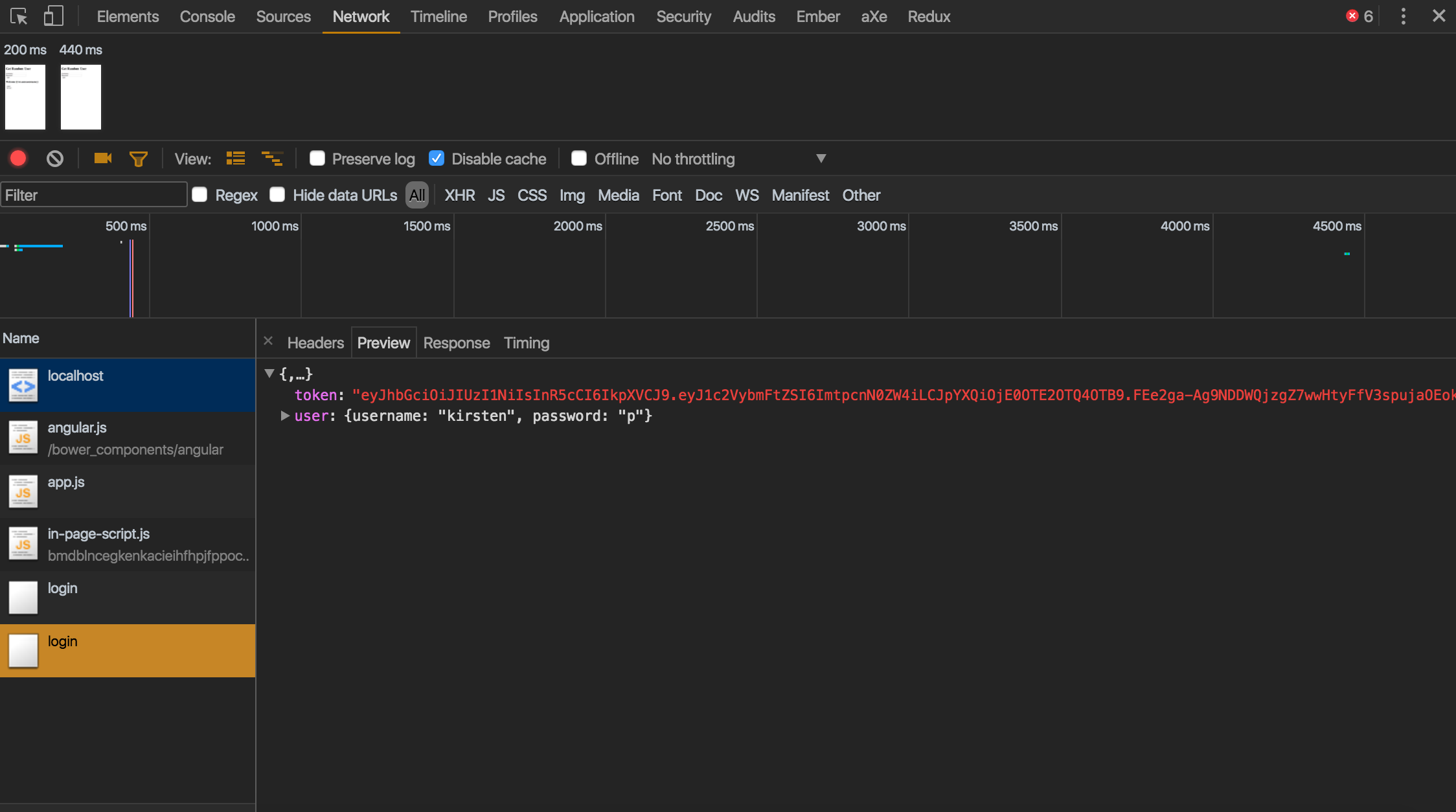Viewport: 1456px width, 812px height.
Task: Collapse the root JSON object in the preview
Action: (x=269, y=374)
